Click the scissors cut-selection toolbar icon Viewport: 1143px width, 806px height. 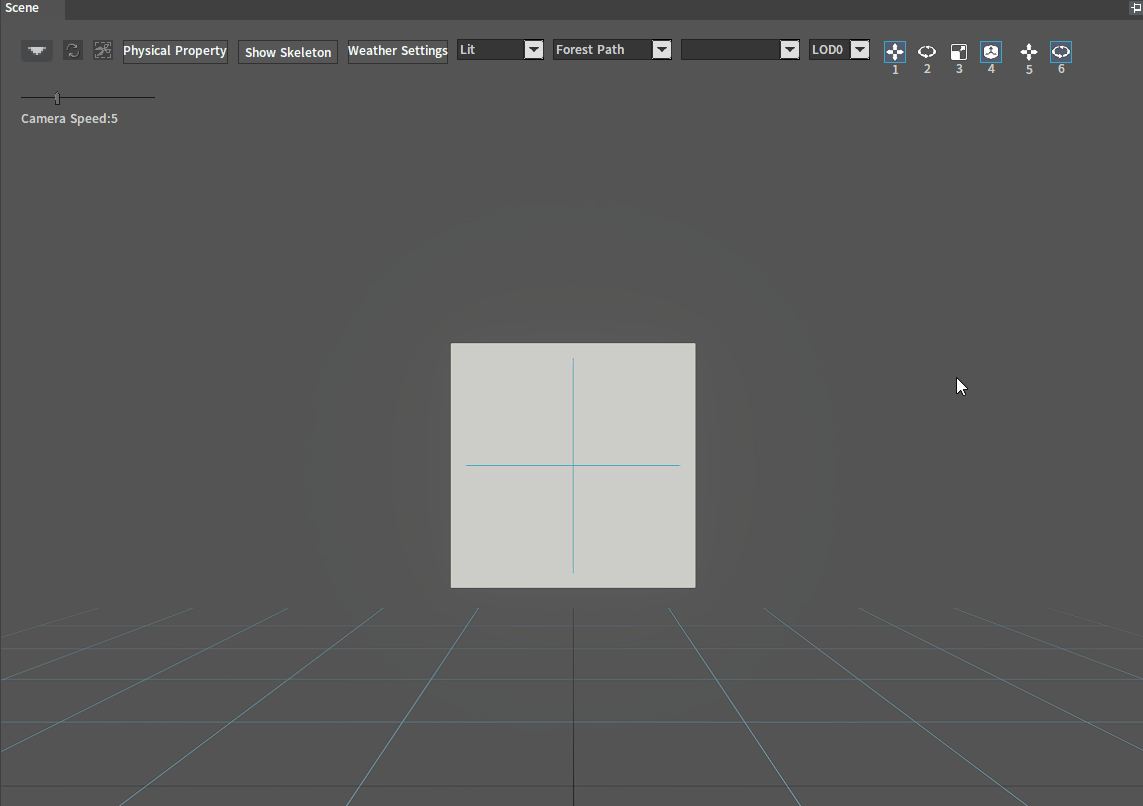103,50
